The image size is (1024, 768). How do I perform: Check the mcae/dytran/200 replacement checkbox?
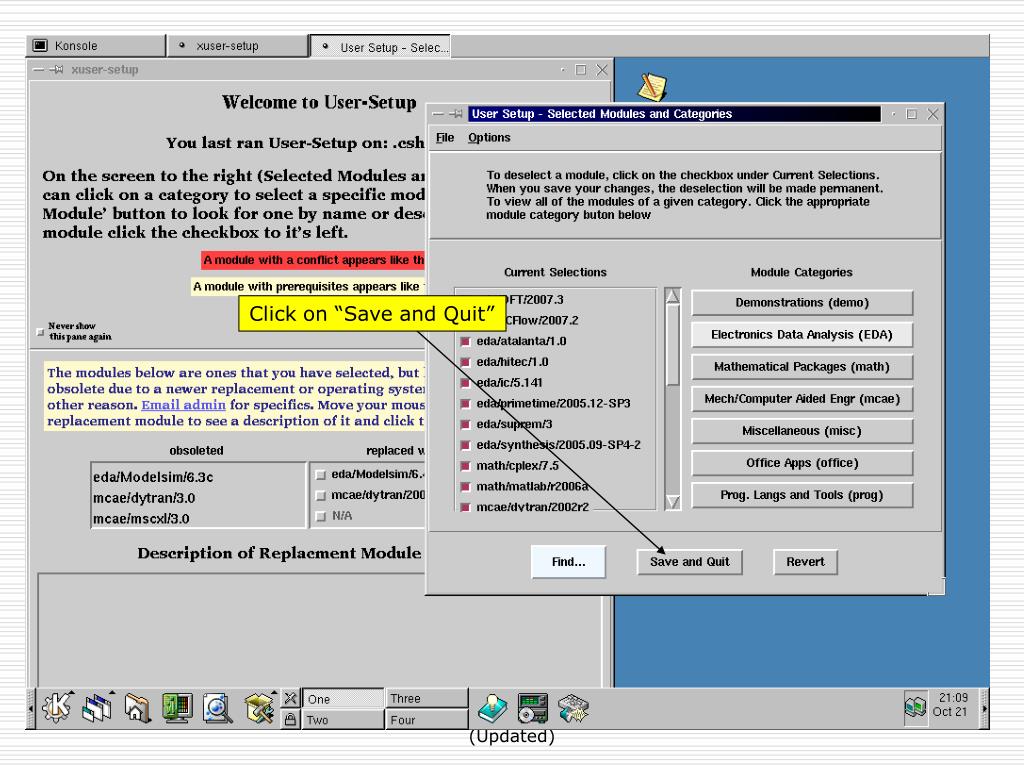tap(320, 495)
